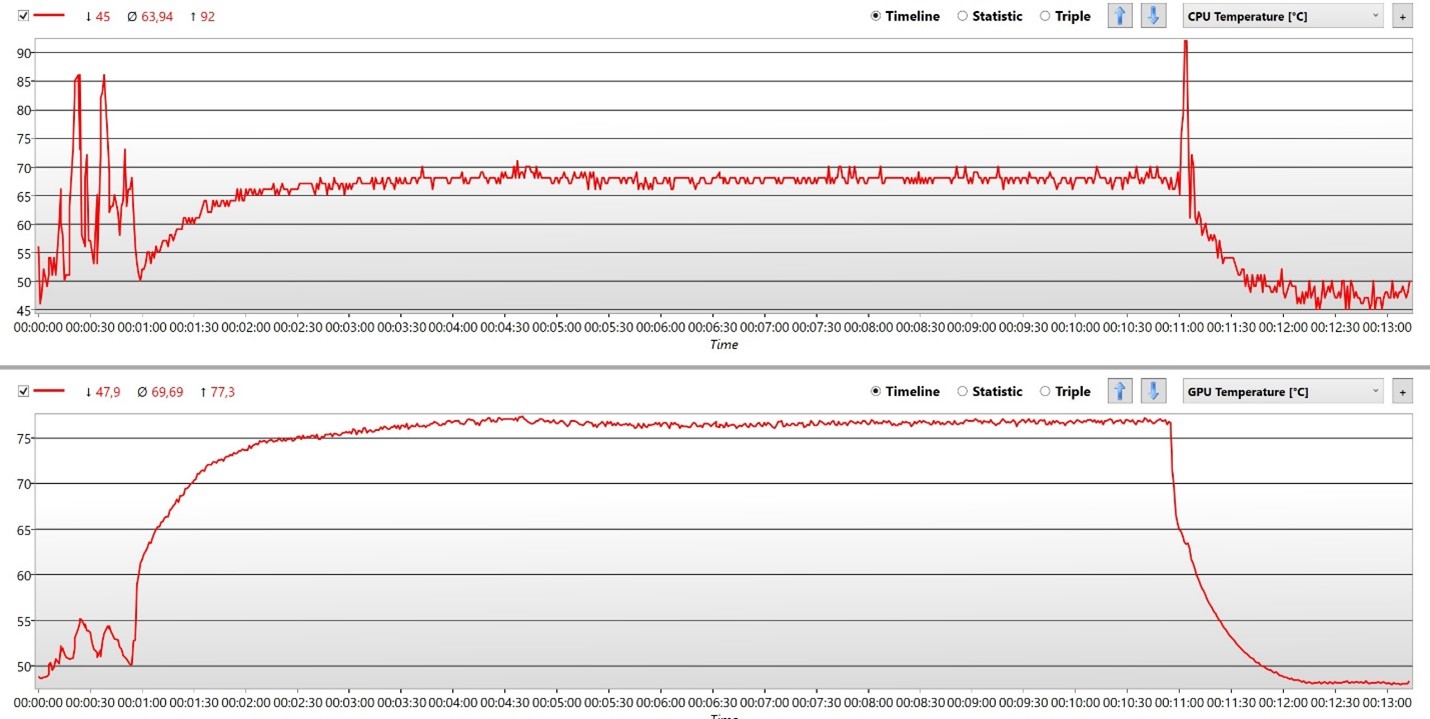Viewport: 1430px width, 719px height.
Task: Select the Triple view for the CPU graph
Action: pos(1045,16)
